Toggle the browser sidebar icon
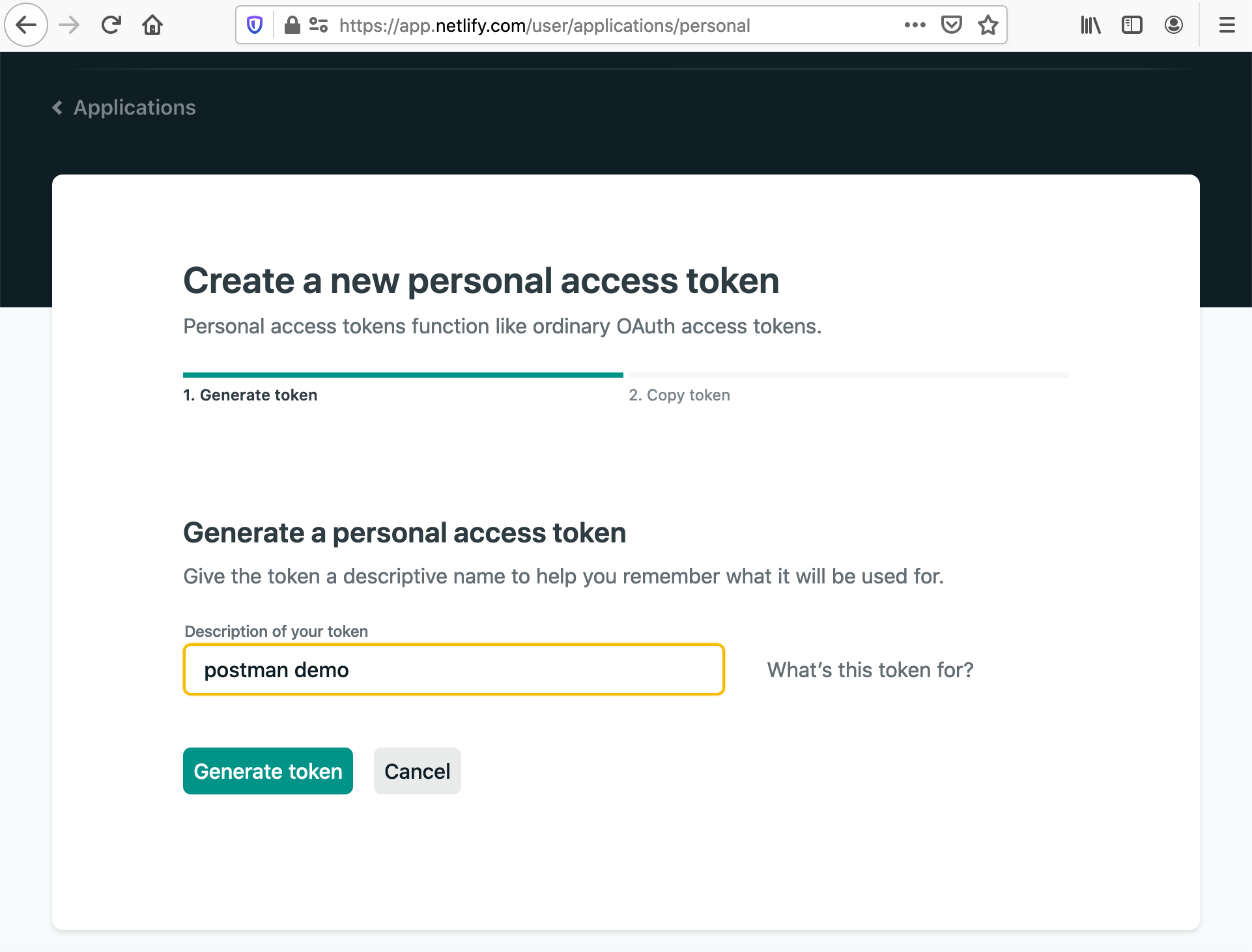The image size is (1252, 952). click(x=1131, y=25)
